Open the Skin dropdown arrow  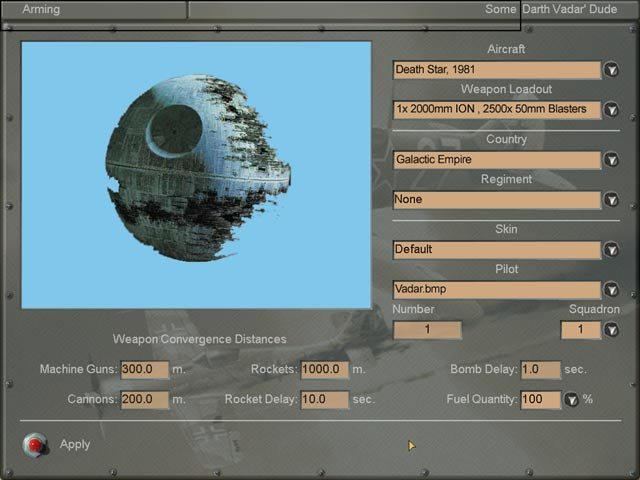coord(611,249)
